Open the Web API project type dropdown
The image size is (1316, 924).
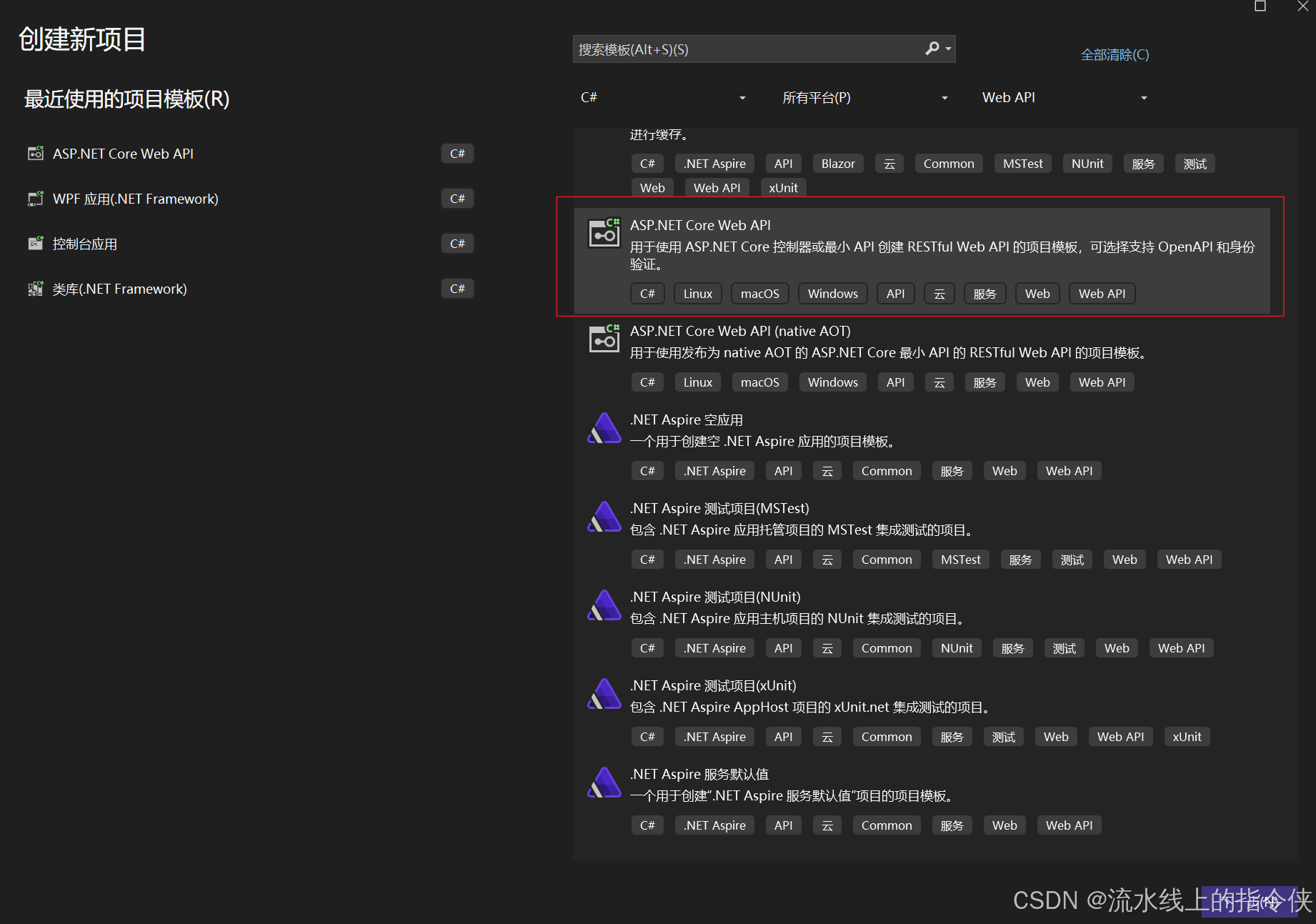tap(1065, 97)
